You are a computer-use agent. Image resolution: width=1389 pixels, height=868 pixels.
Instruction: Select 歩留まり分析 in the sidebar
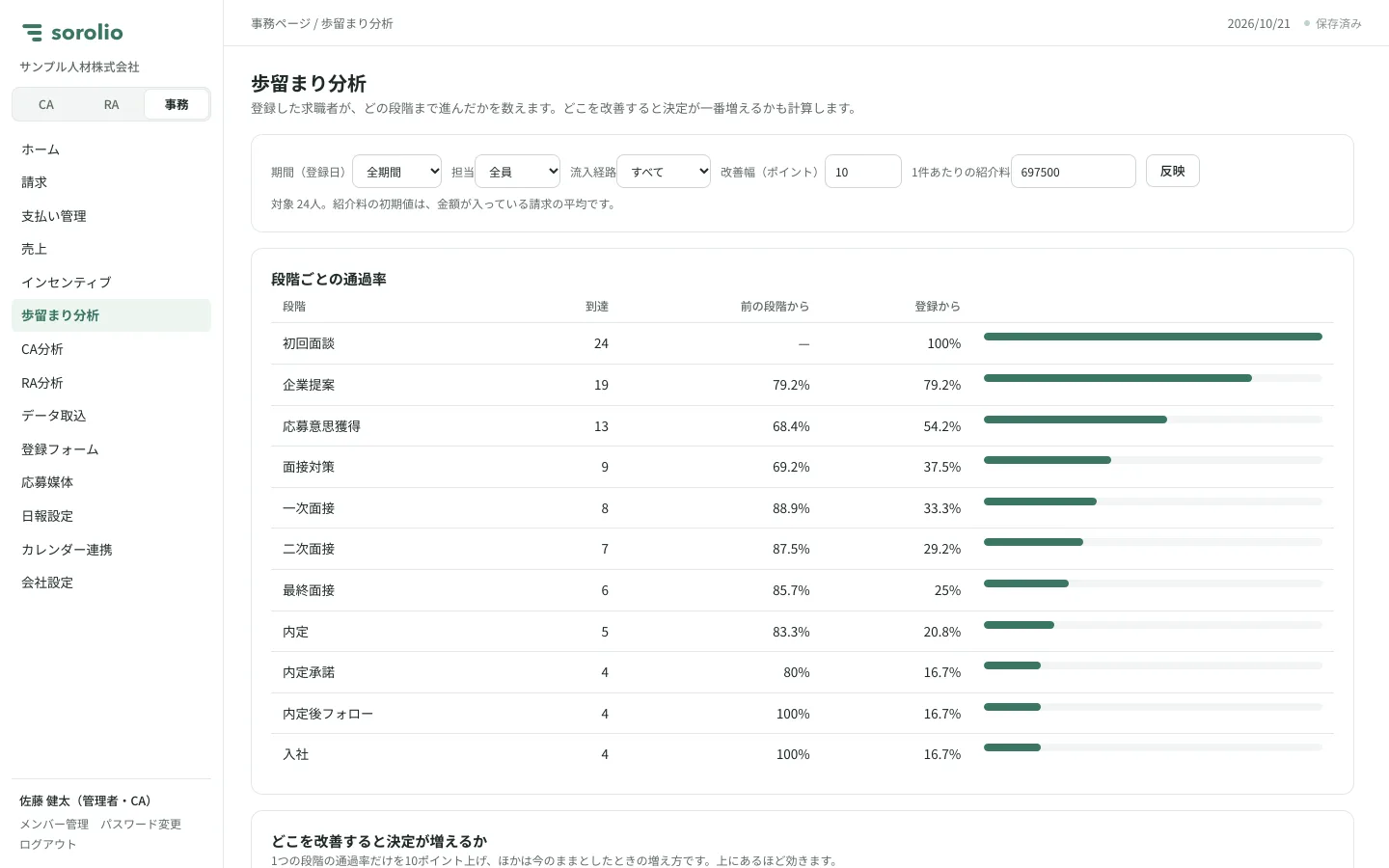pyautogui.click(x=111, y=315)
